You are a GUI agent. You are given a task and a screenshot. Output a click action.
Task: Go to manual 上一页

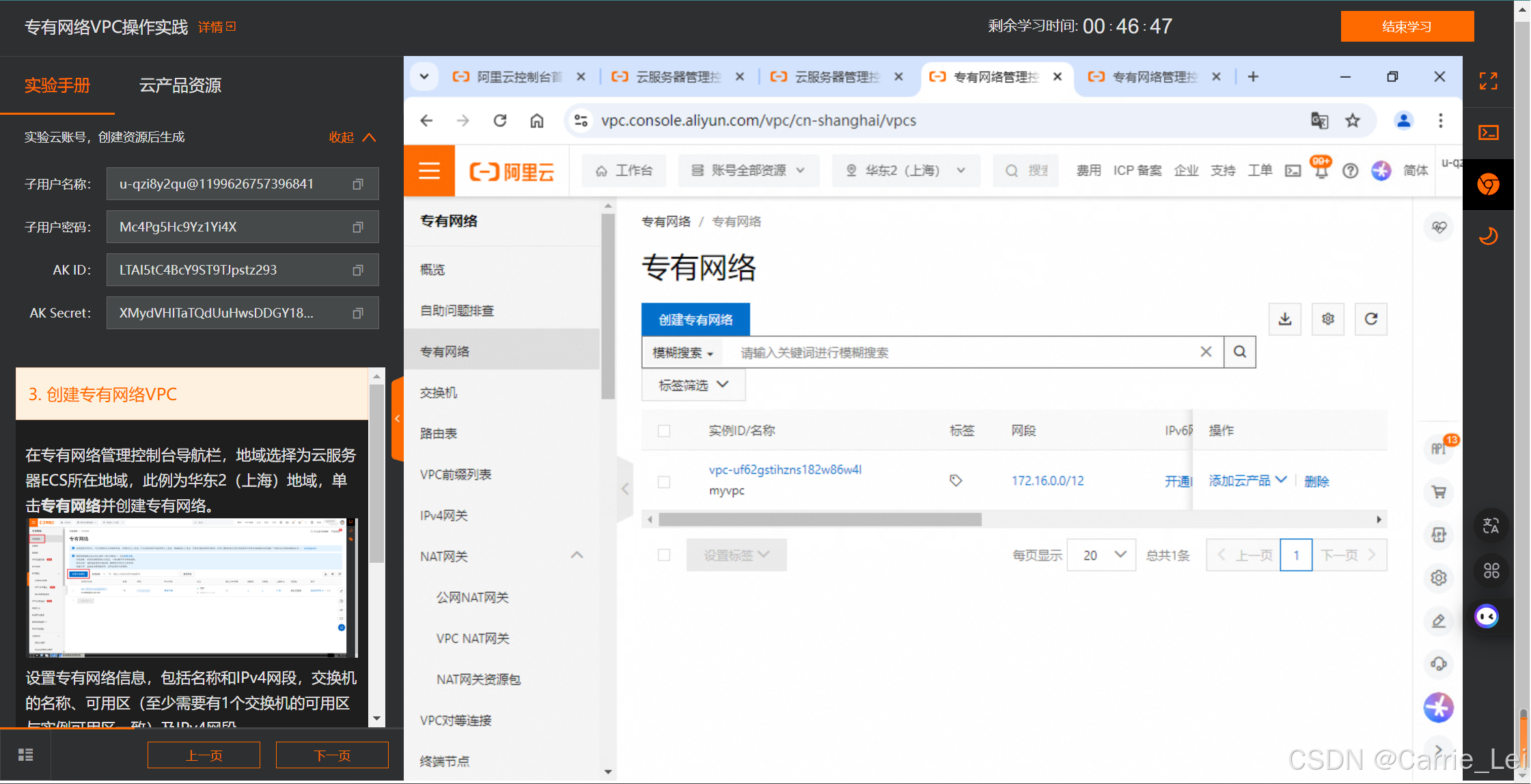(204, 755)
